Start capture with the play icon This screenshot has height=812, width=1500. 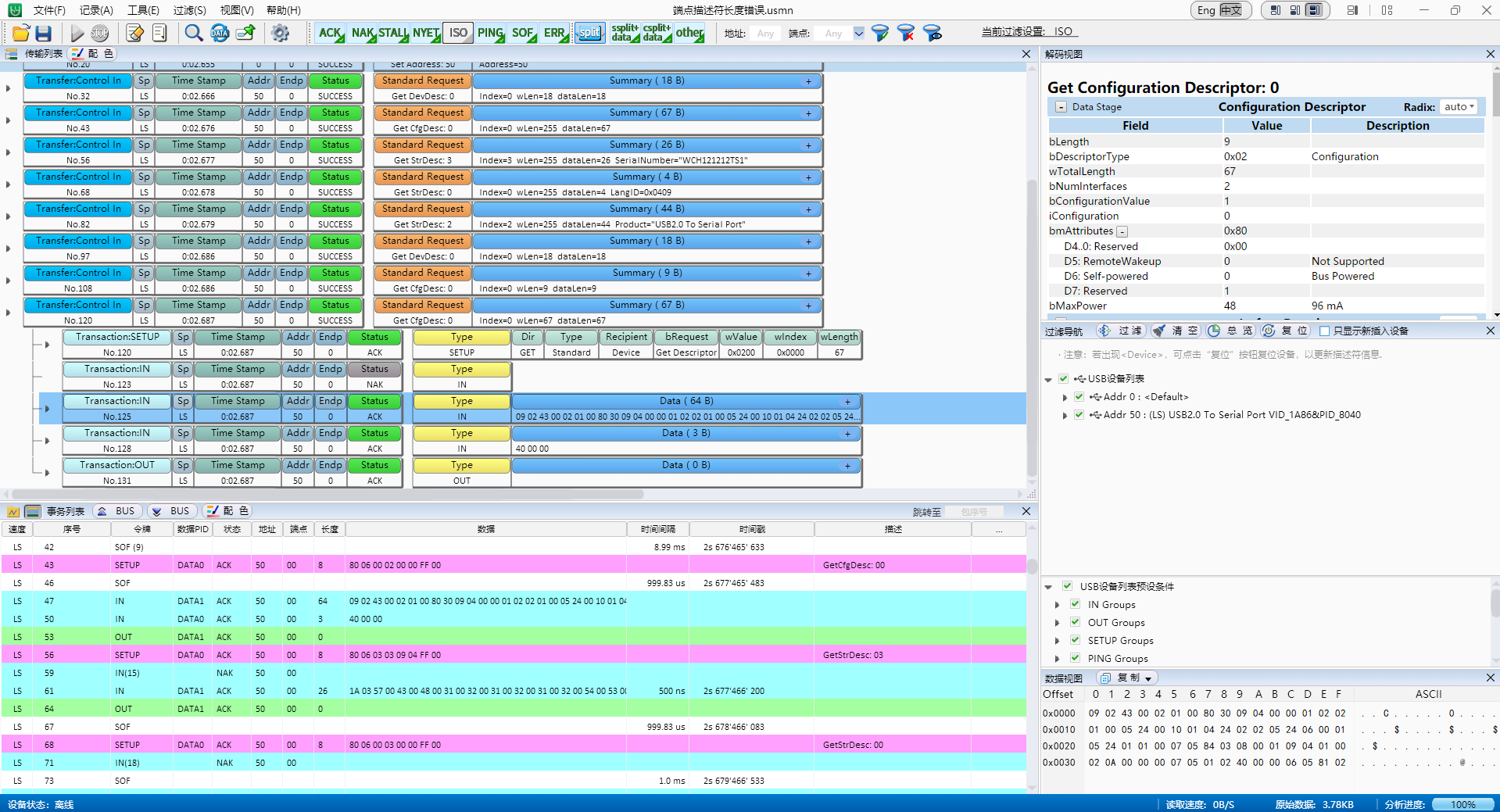(77, 33)
